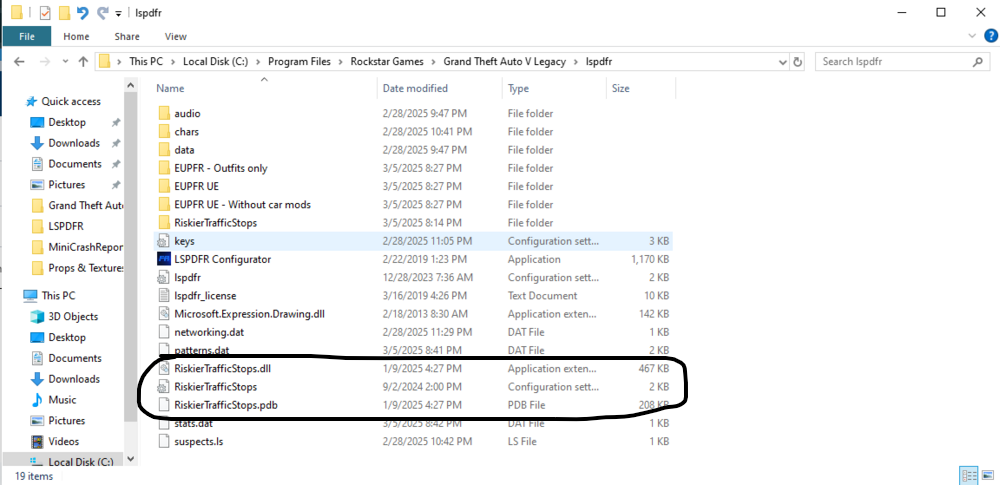Screen dimensions: 1000x485
Task: Select pinned Documents under Quick access
Action: [x=75, y=164]
